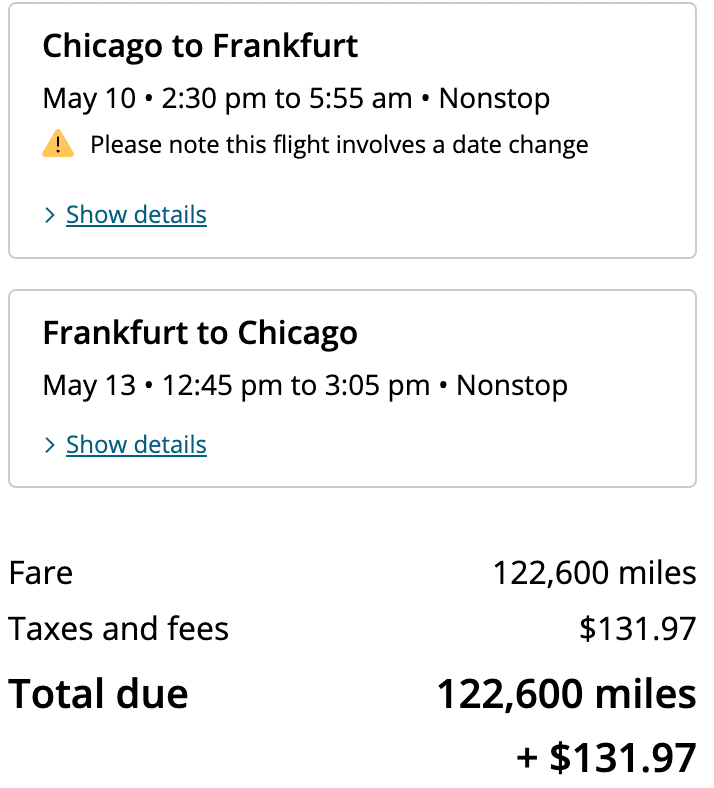The image size is (714, 788).
Task: Click the Total due label
Action: 98,694
